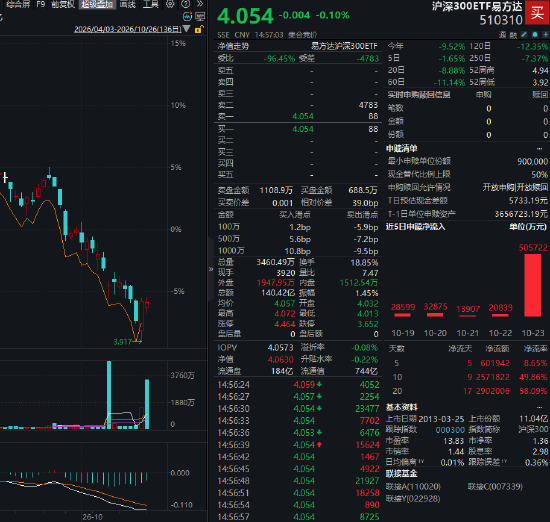The width and height of the screenshot is (550, 522).
Task: Click the red 买 buy button
Action: [x=537, y=13]
